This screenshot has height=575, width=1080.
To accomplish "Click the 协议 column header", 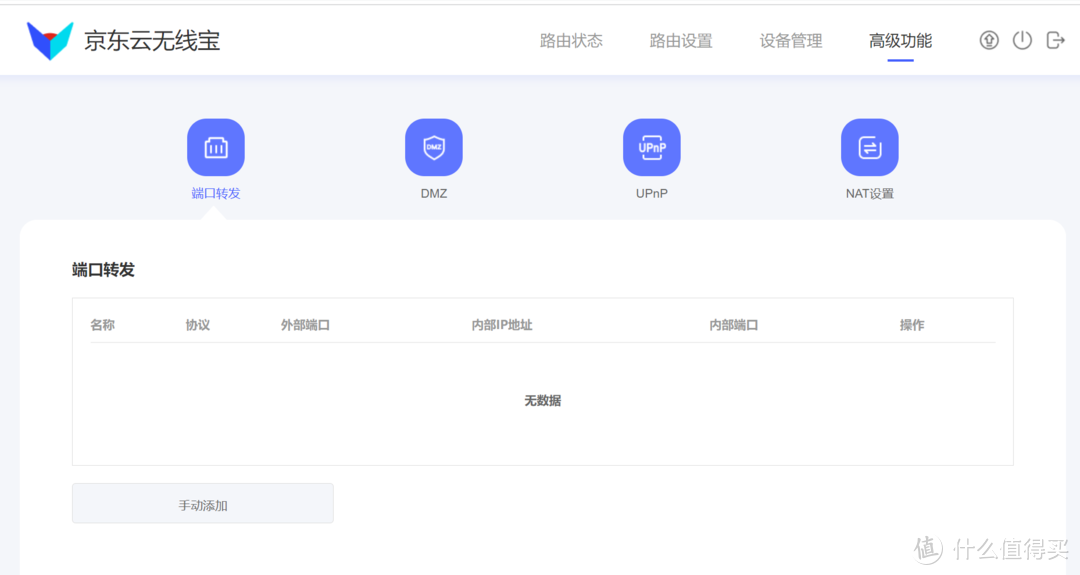I will [198, 325].
